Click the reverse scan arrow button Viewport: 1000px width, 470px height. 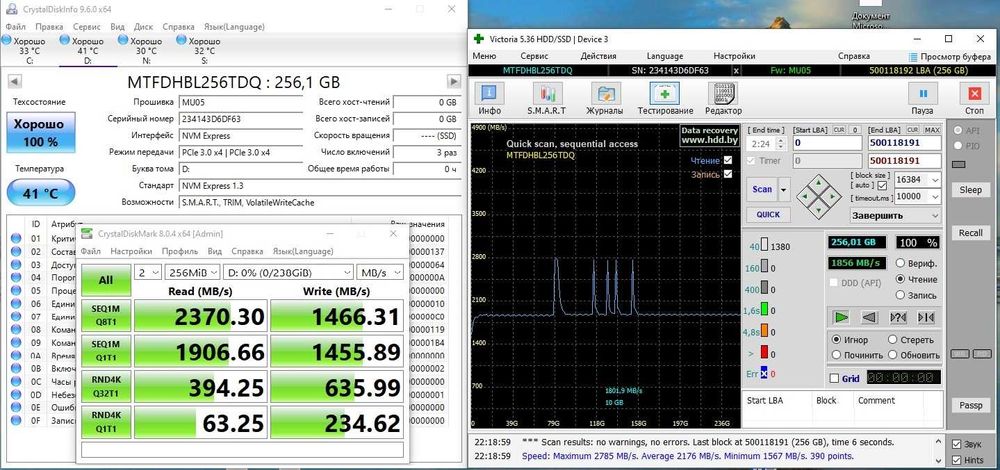[869, 317]
